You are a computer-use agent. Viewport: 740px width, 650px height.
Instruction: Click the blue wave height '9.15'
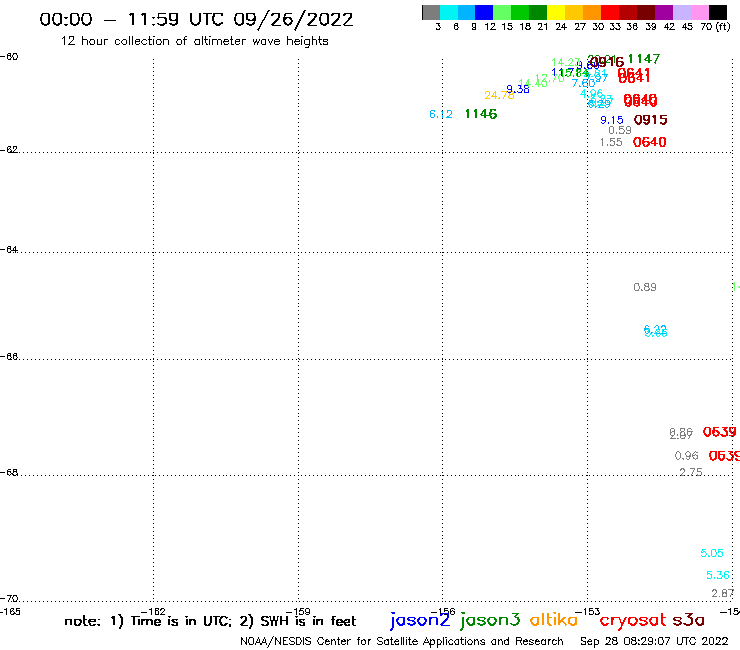(x=612, y=120)
